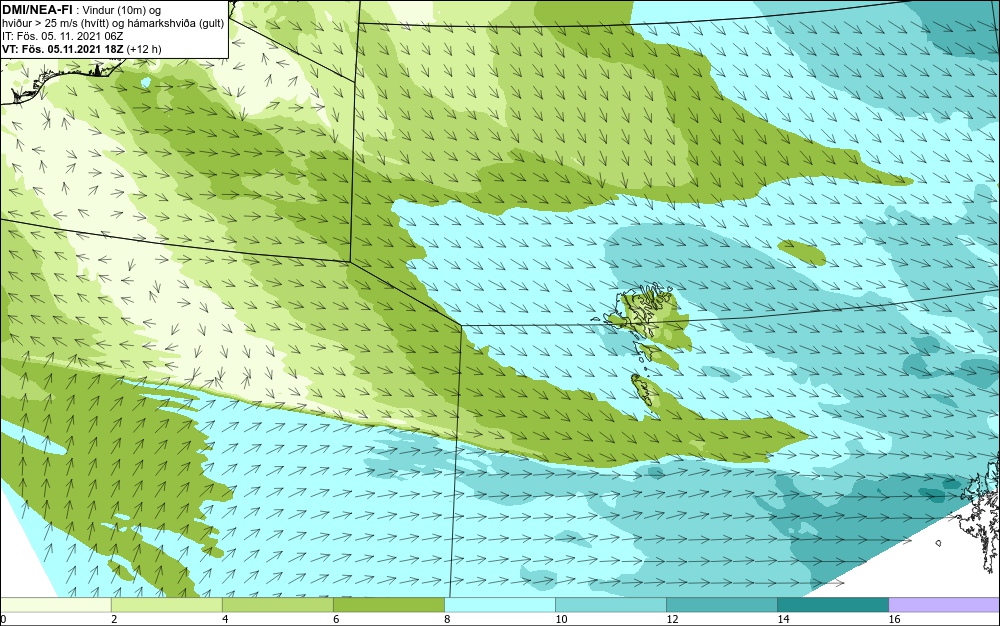Click the 6–8 m/s olive green swatch
This screenshot has height=626, width=1000.
388,604
